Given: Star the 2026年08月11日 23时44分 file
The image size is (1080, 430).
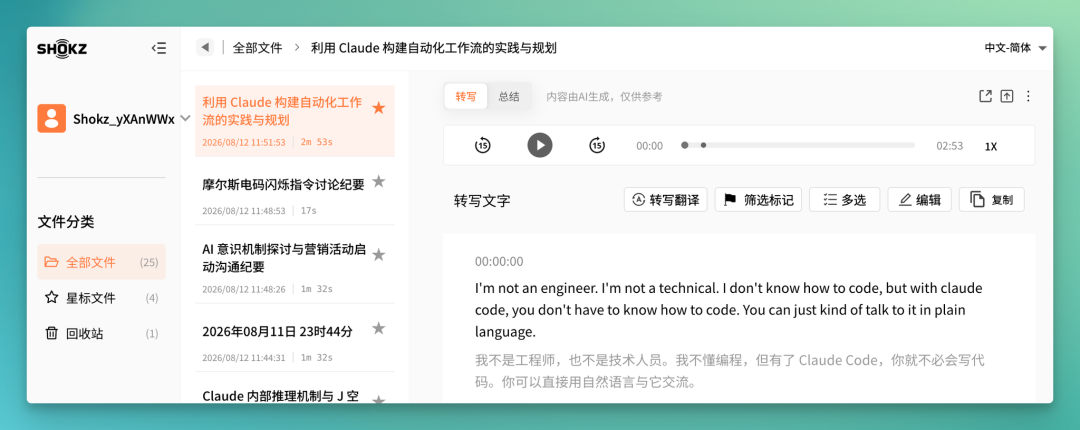Looking at the screenshot, I should tap(378, 328).
